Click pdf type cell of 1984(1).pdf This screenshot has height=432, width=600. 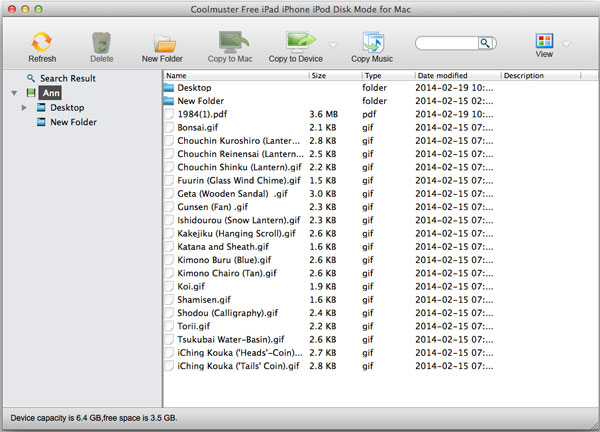coord(369,114)
